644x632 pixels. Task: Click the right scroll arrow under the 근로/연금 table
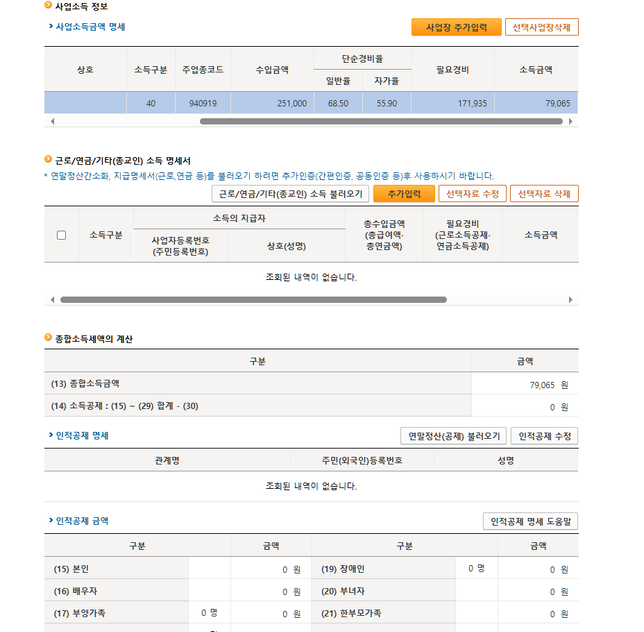(571, 299)
